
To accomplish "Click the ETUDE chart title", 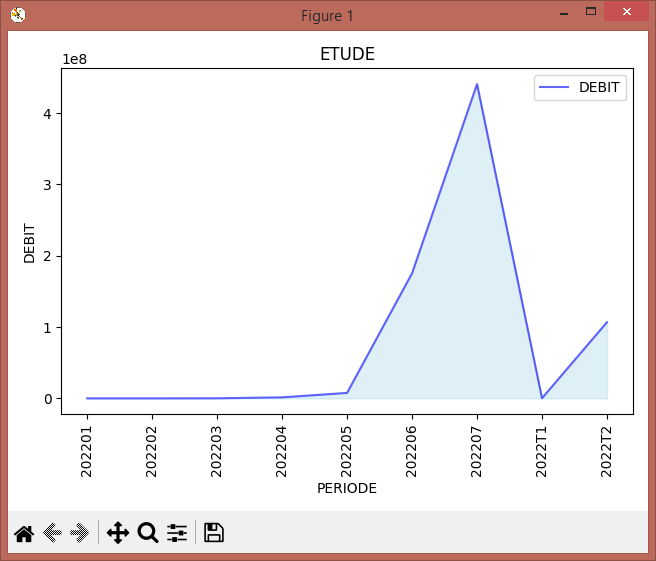I will (x=347, y=54).
